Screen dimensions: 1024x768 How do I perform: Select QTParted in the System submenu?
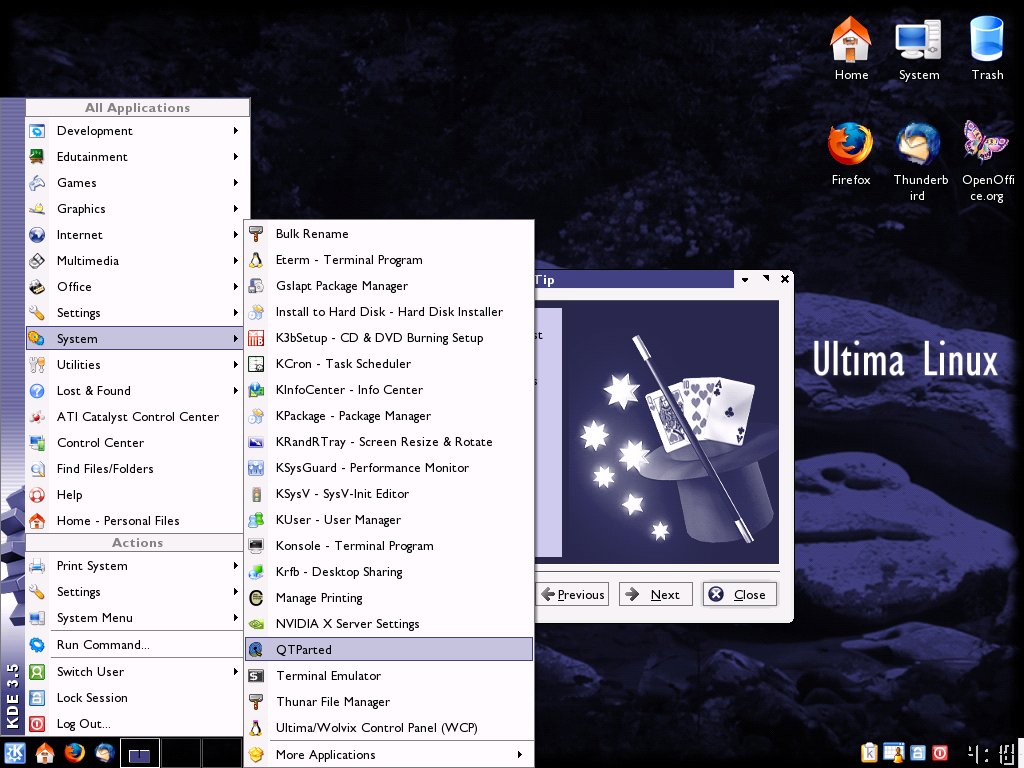coord(389,650)
